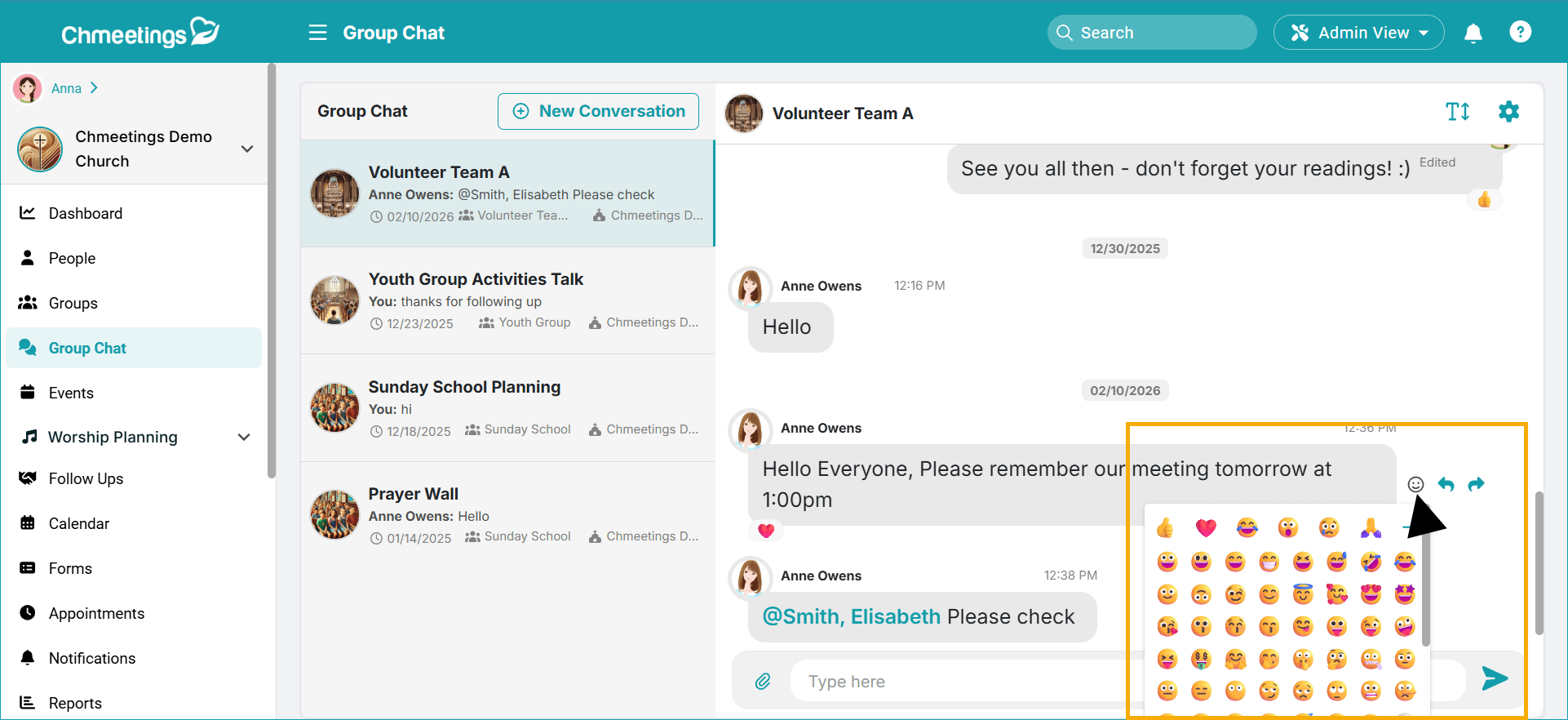Pick thumbs up in emoji picker top row
The width and height of the screenshot is (1568, 720).
1165,528
